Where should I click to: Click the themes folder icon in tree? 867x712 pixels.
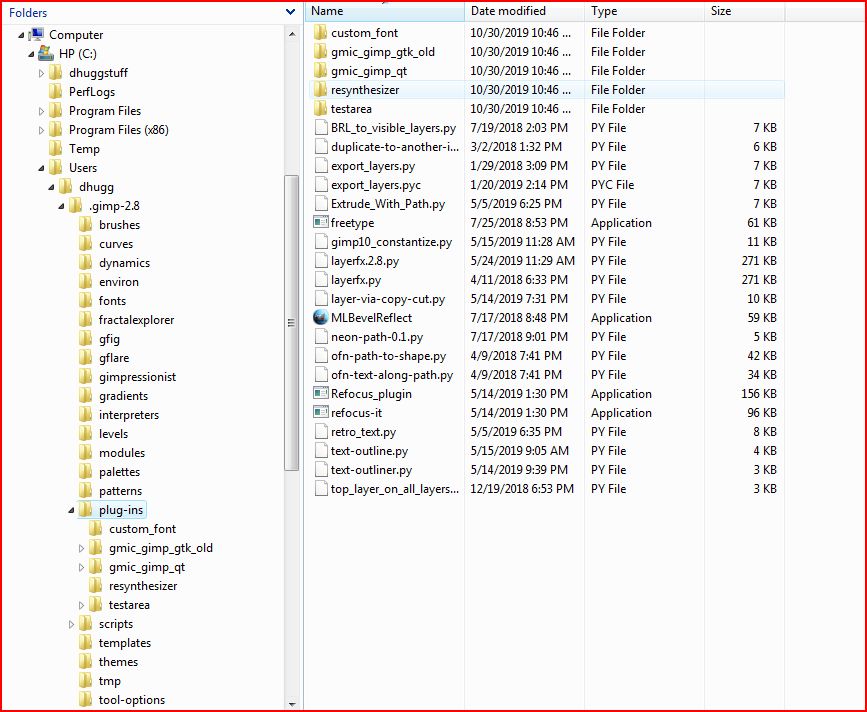[x=86, y=662]
